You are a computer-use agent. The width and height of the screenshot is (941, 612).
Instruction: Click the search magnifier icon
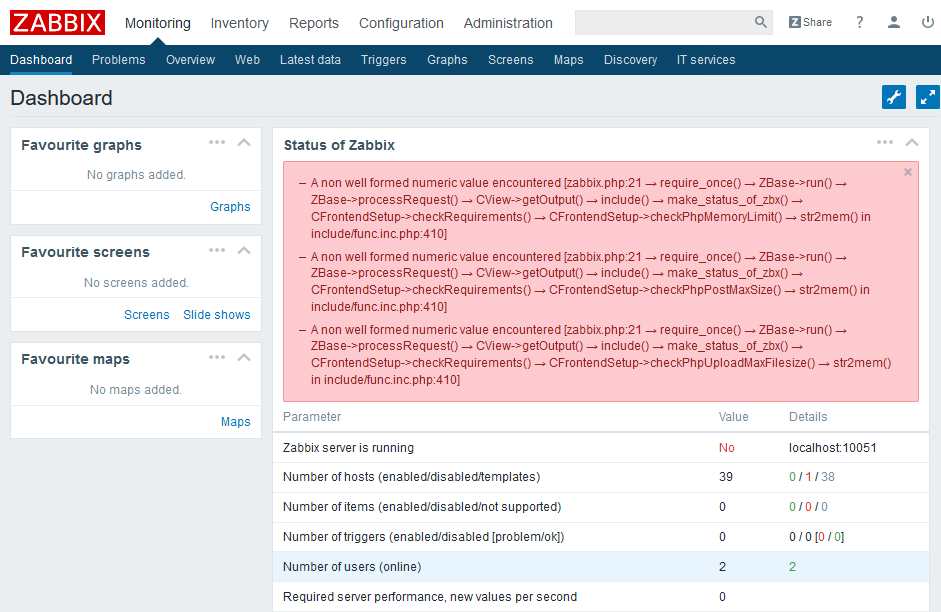pos(760,22)
